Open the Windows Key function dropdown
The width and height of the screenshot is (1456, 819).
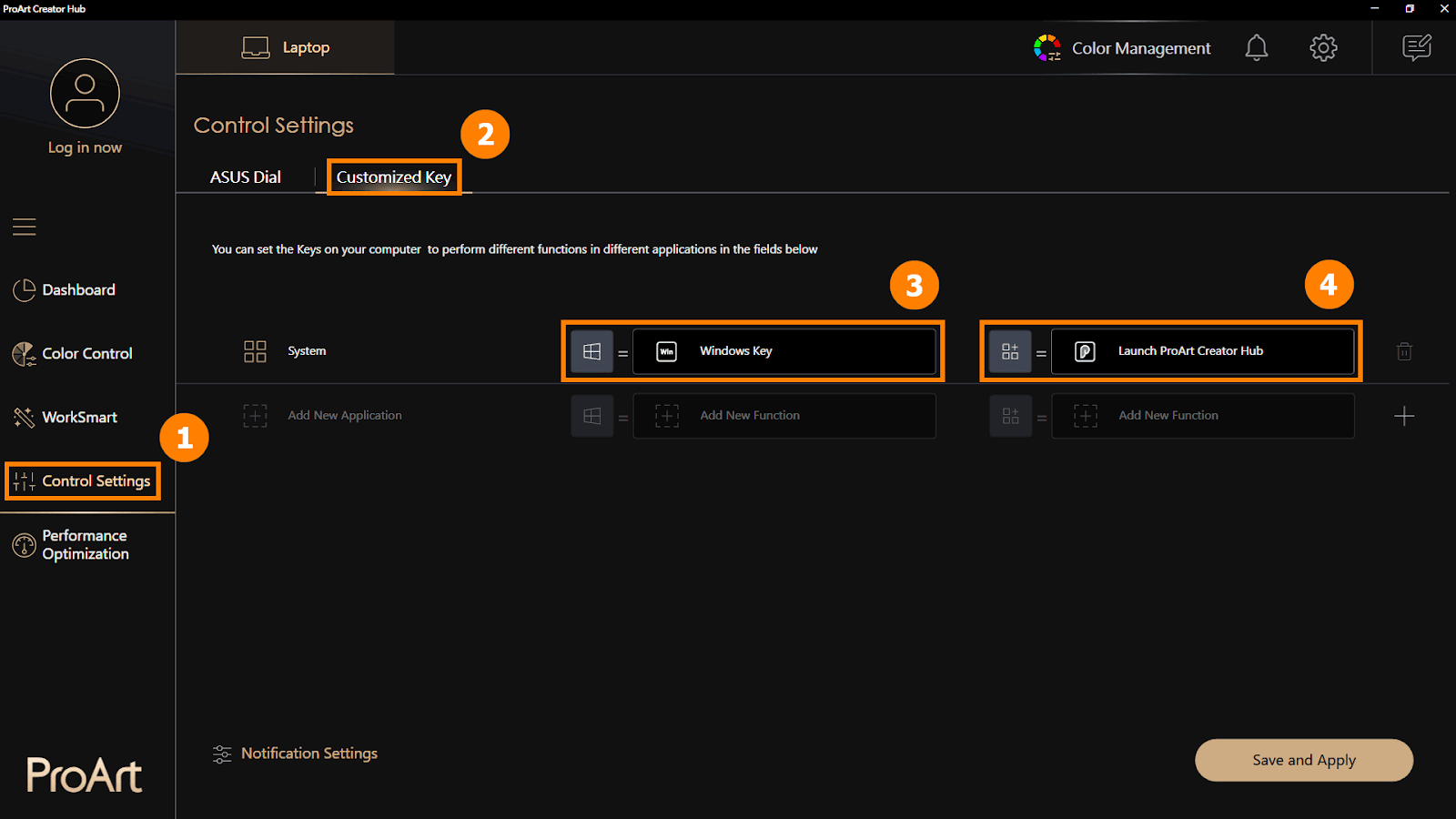pyautogui.click(x=784, y=351)
